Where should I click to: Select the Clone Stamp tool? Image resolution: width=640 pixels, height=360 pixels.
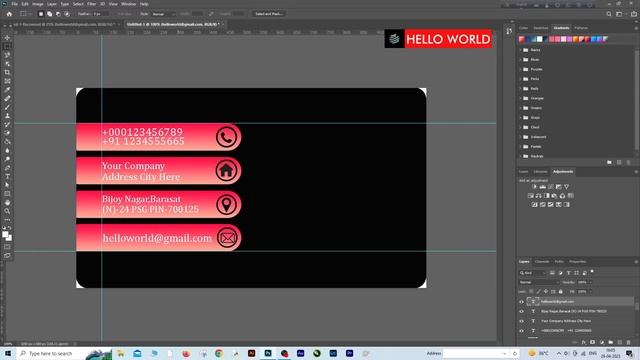[7, 116]
